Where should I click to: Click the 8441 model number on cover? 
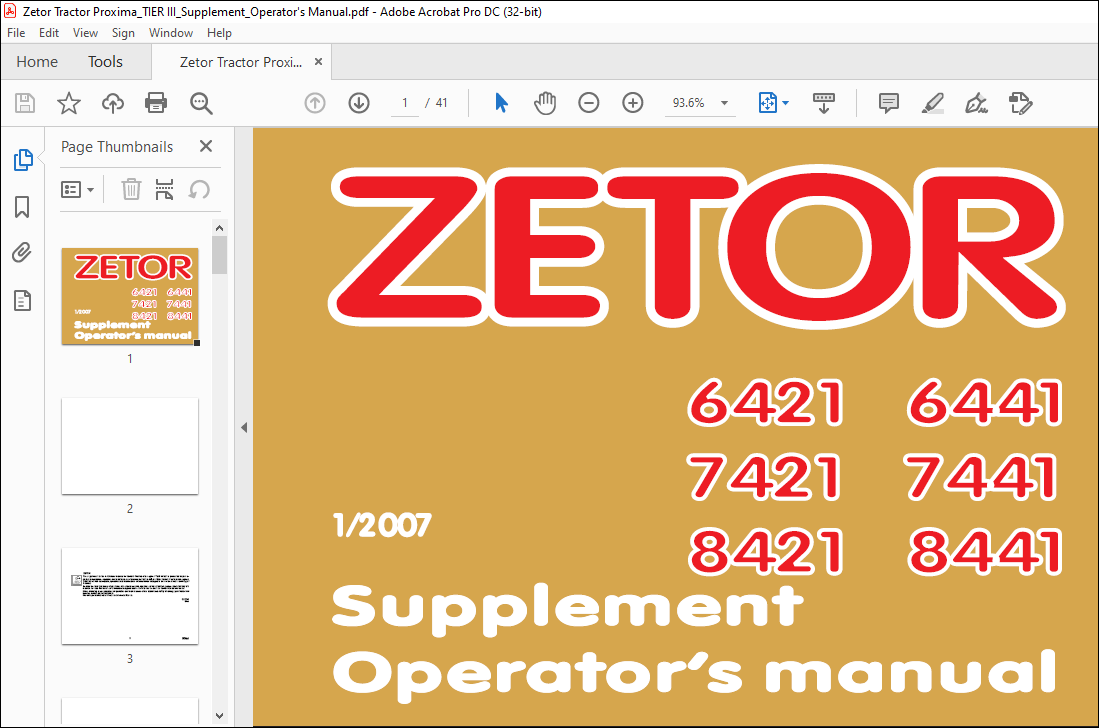pos(985,551)
